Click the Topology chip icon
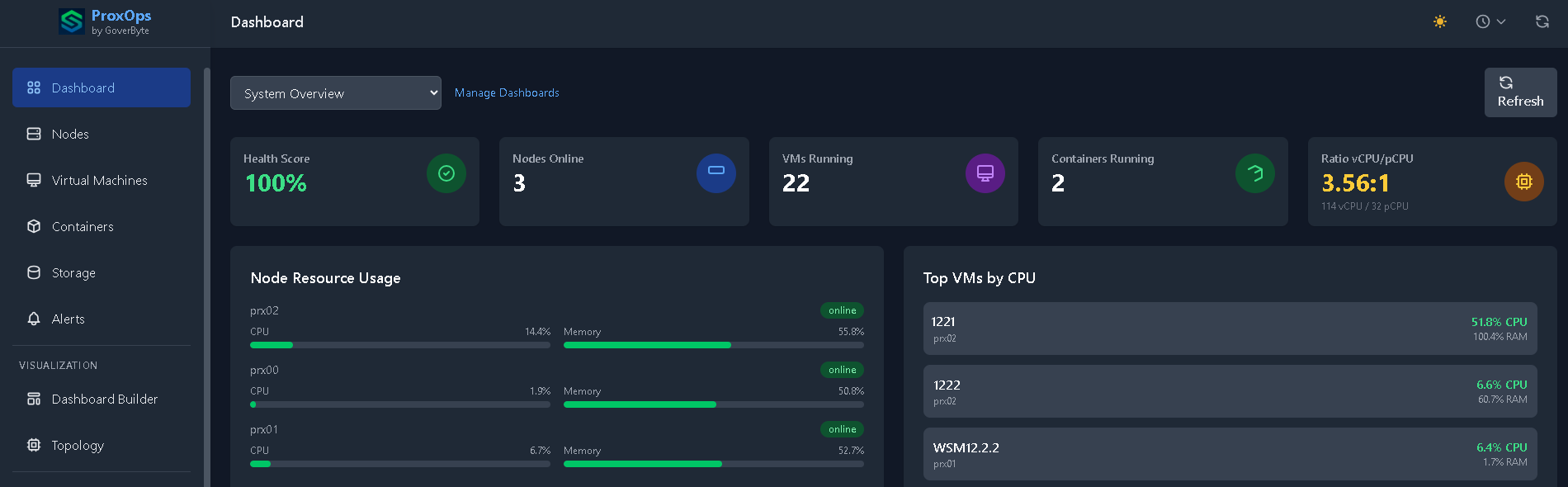Screen dimensions: 1568x487 pos(34,445)
